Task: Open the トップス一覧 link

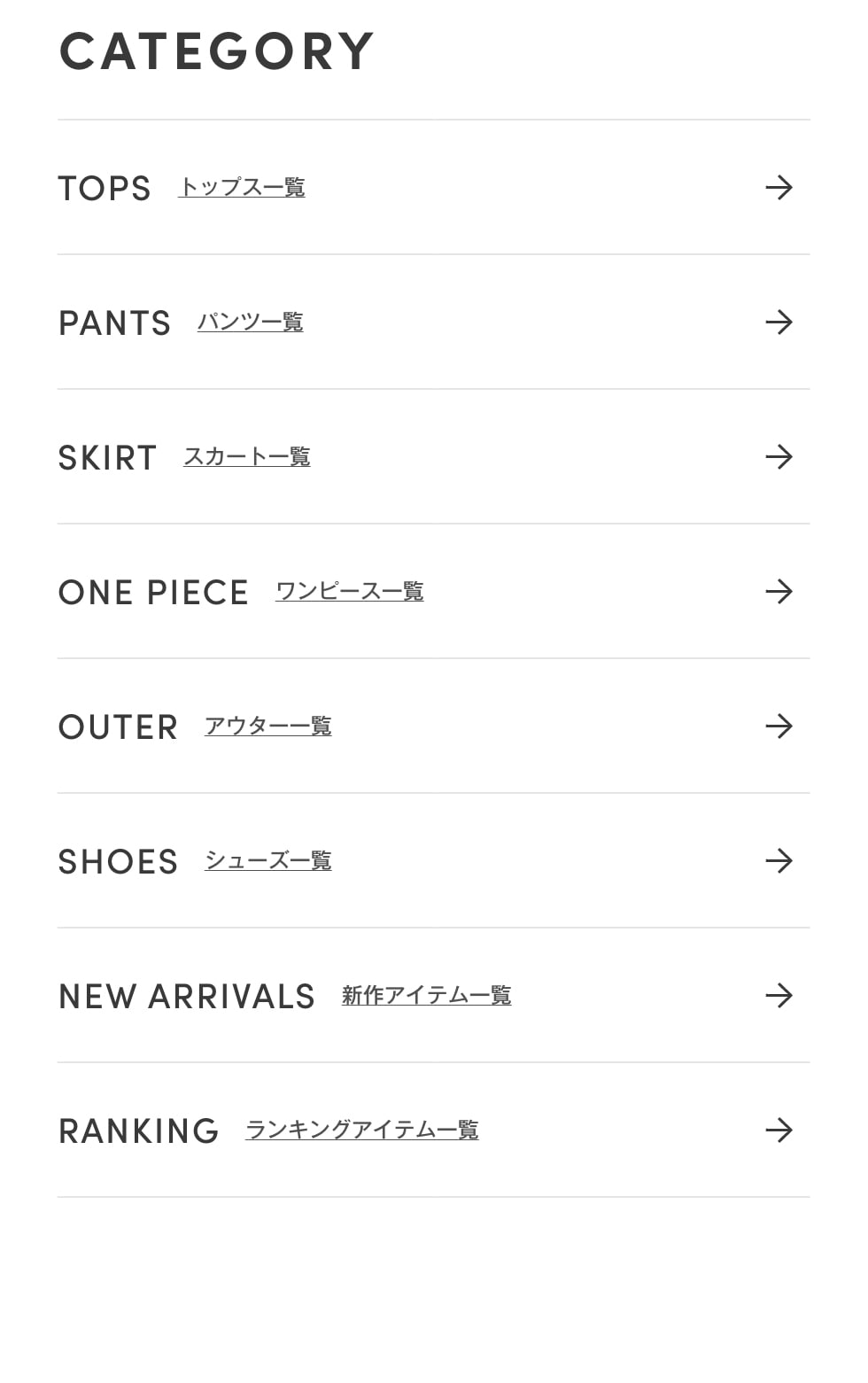Action: 242,188
